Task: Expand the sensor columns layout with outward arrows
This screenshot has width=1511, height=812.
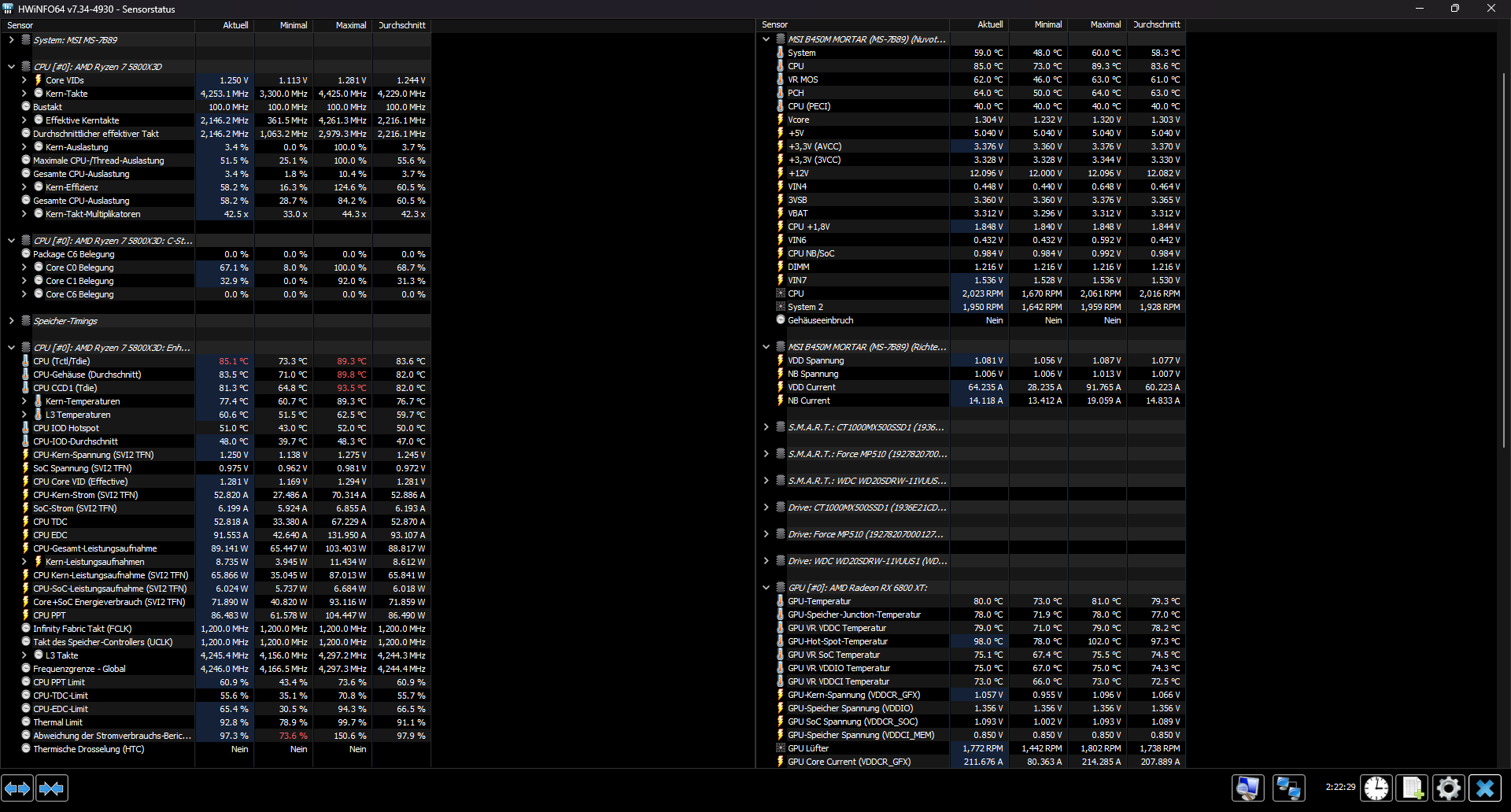Action: pos(17,788)
